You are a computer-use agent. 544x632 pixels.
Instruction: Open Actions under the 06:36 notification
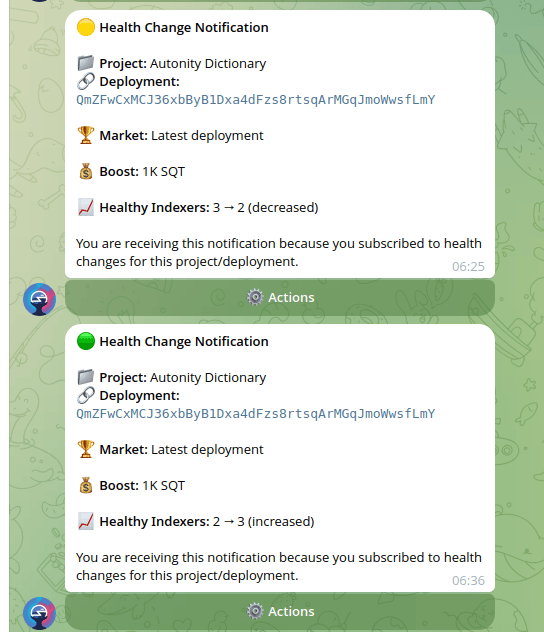tap(280, 611)
